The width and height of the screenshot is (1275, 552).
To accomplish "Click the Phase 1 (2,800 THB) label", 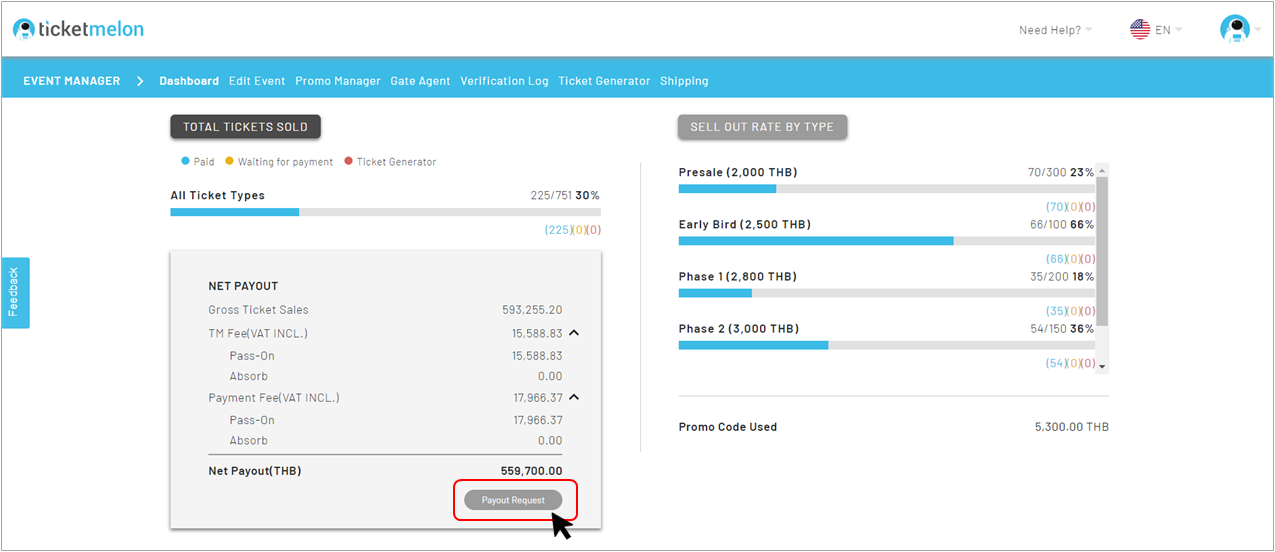I will tap(738, 277).
